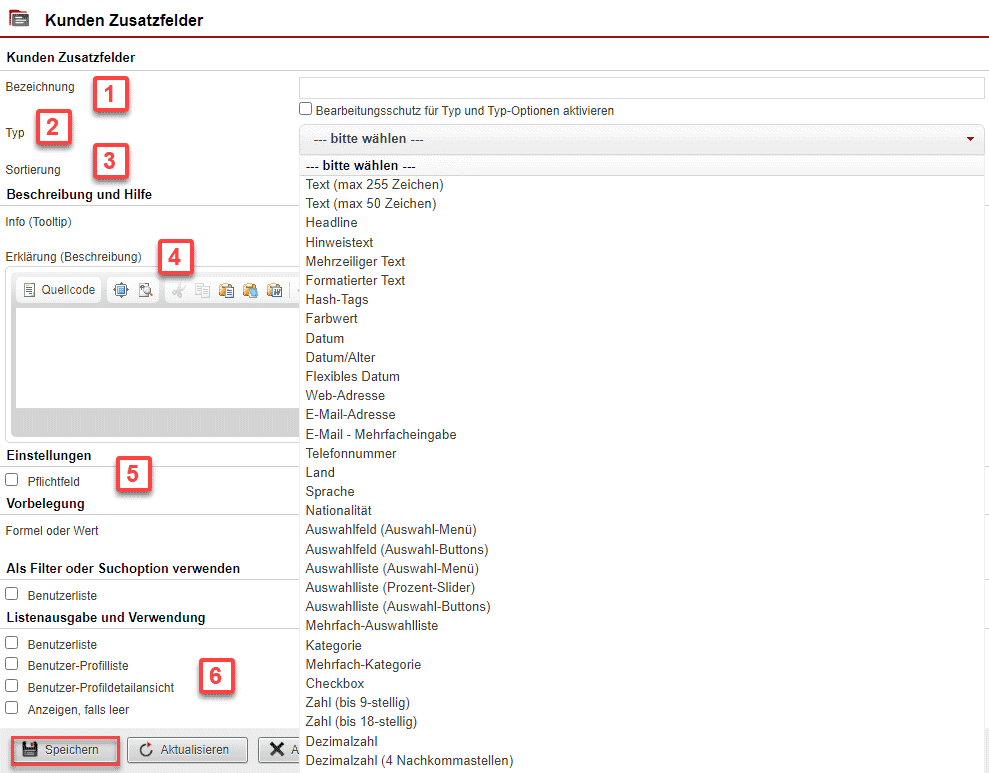989x773 pixels.
Task: Click the paste clipboard icon
Action: tap(226, 290)
